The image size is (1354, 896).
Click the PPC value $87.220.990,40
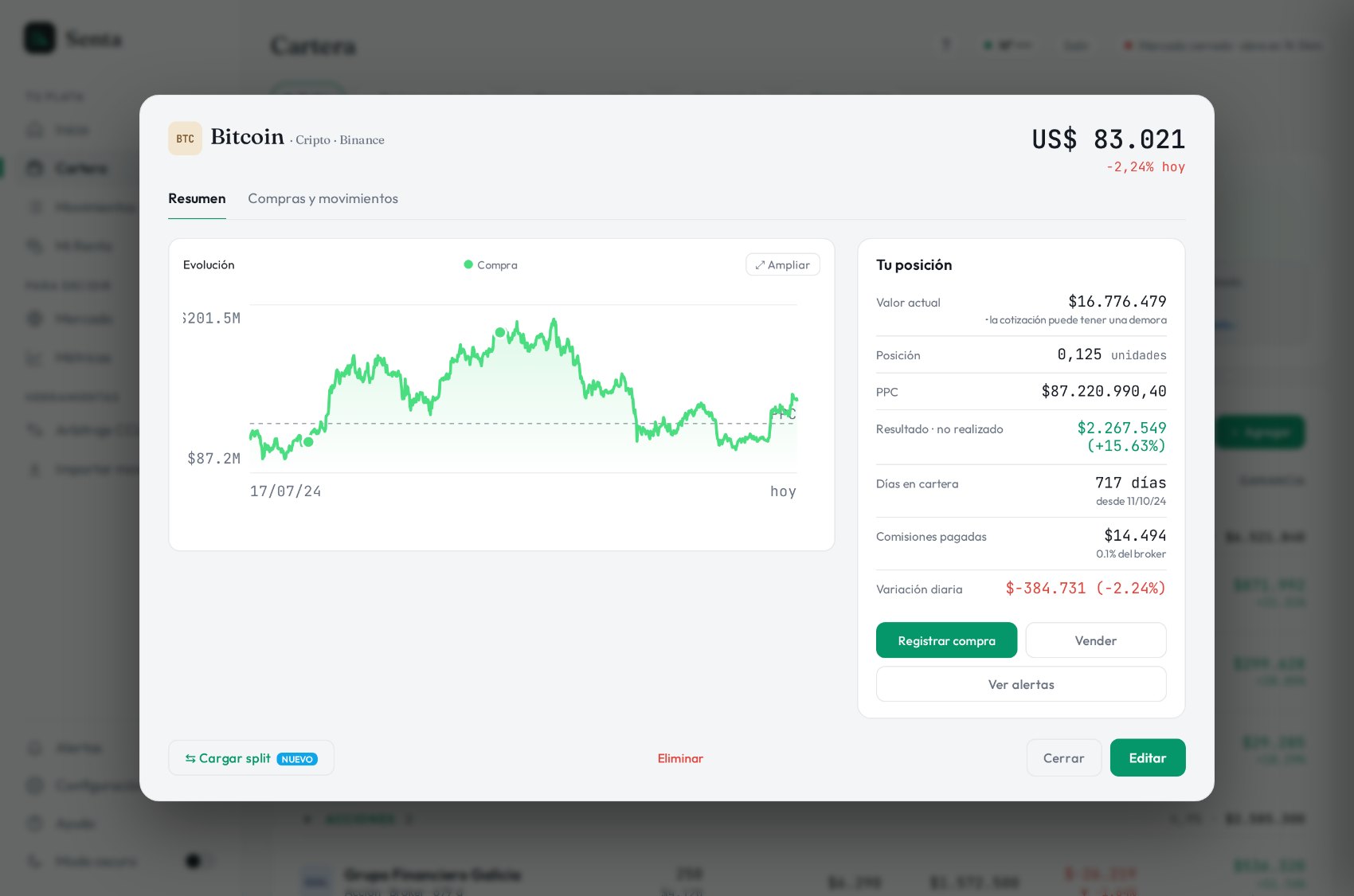point(1104,391)
